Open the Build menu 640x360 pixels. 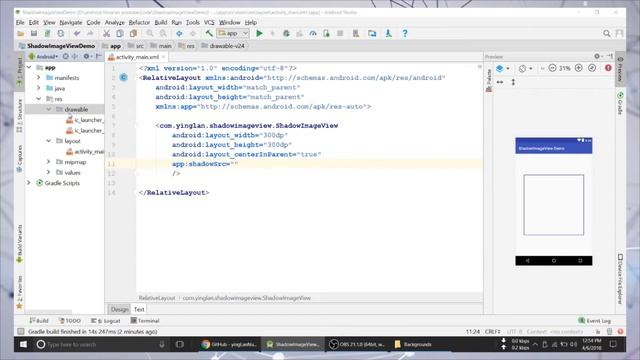(x=160, y=22)
